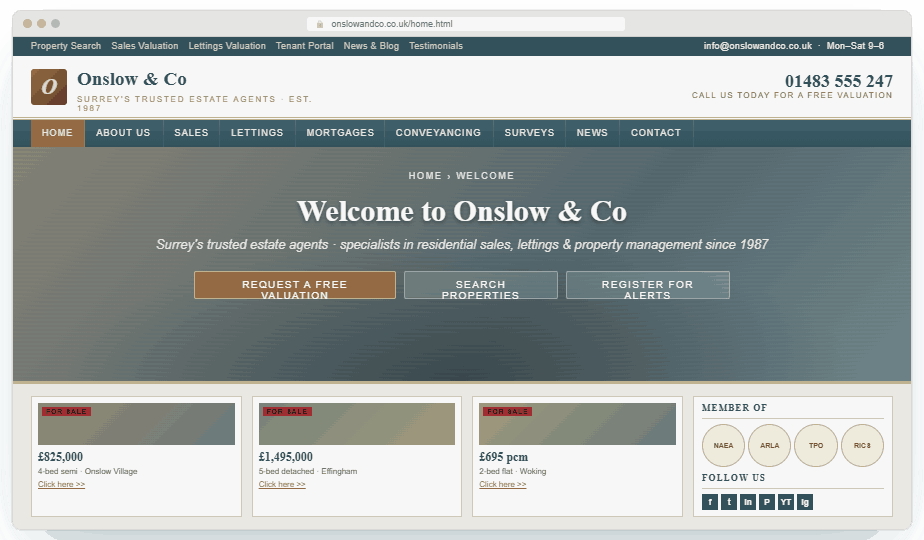Click the Member Of heading
Image resolution: width=924 pixels, height=540 pixels.
[734, 407]
